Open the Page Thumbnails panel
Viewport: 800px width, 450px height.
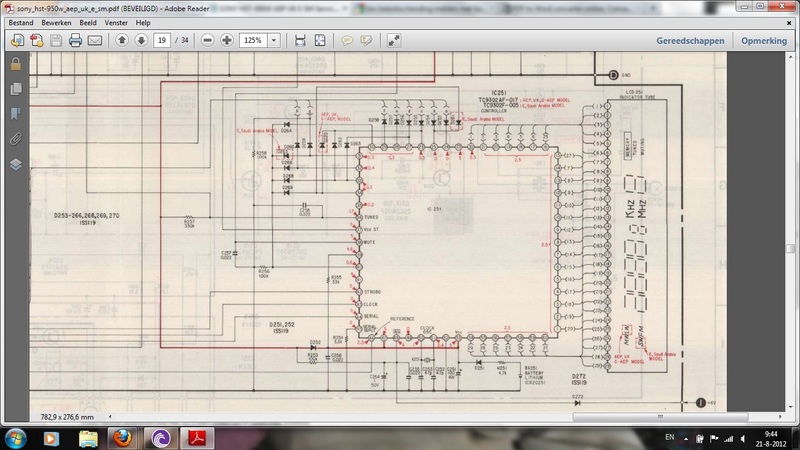[15, 89]
